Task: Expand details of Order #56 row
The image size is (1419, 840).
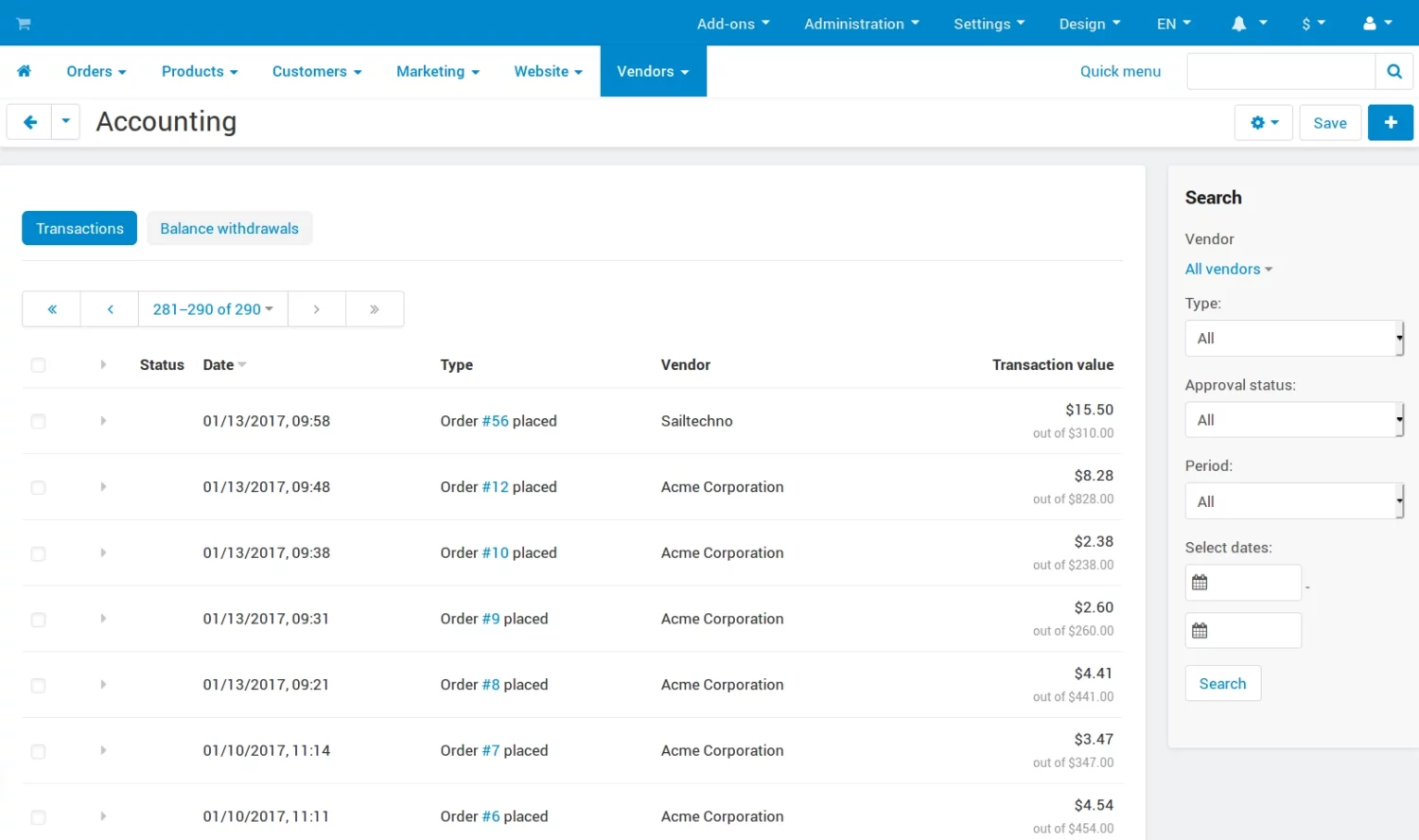Action: 103,421
